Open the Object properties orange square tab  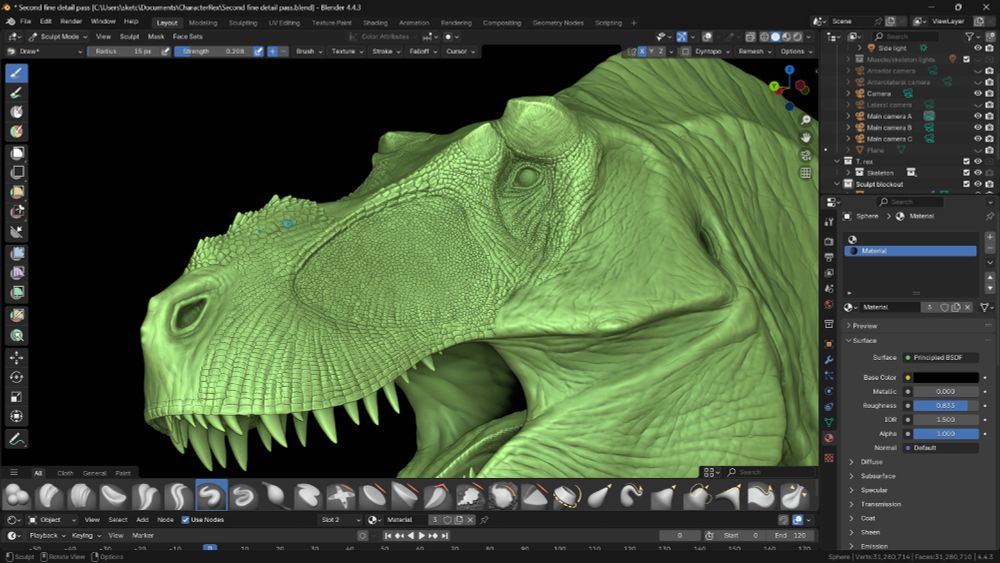click(x=829, y=344)
